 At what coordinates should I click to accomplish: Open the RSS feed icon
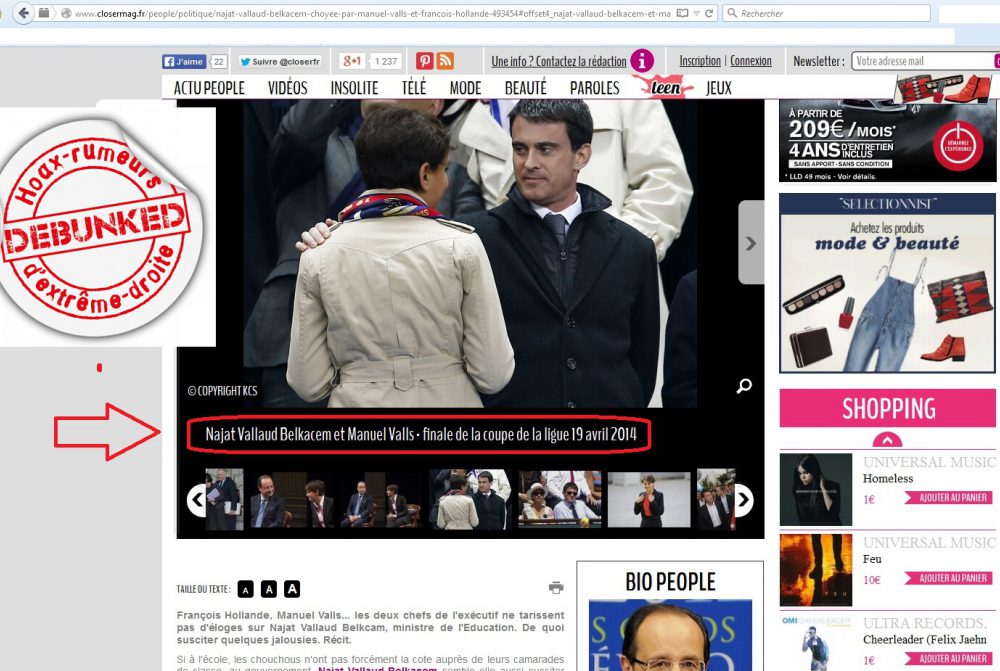tap(445, 61)
